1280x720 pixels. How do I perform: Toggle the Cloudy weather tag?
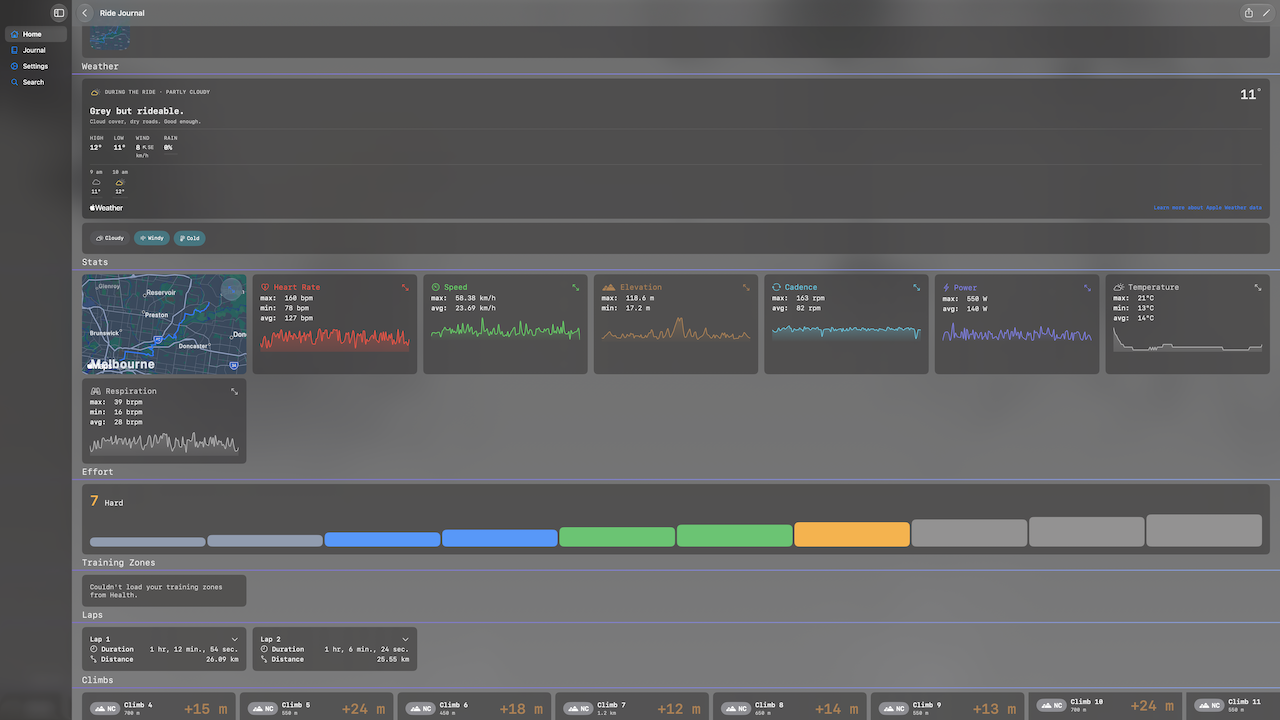(x=110, y=238)
